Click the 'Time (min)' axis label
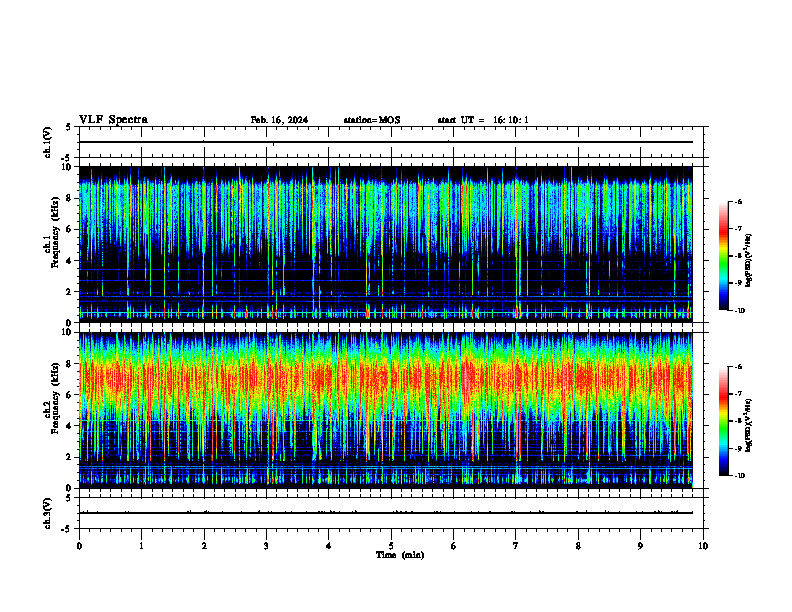 pos(400,555)
